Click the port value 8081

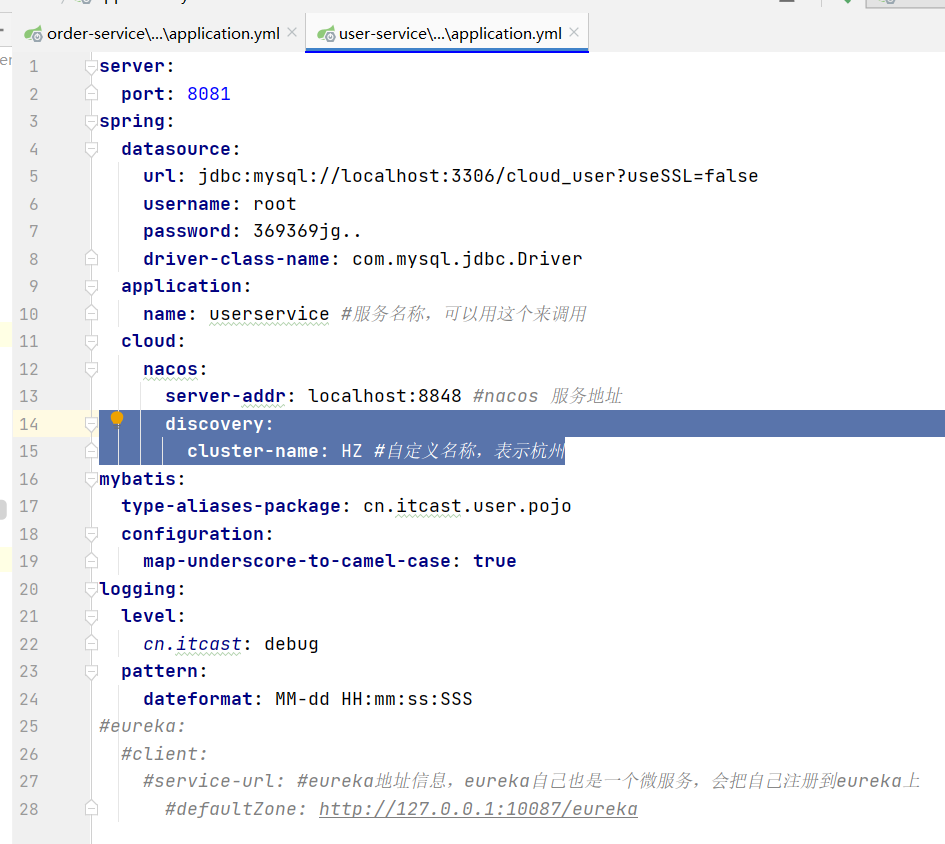tap(209, 94)
